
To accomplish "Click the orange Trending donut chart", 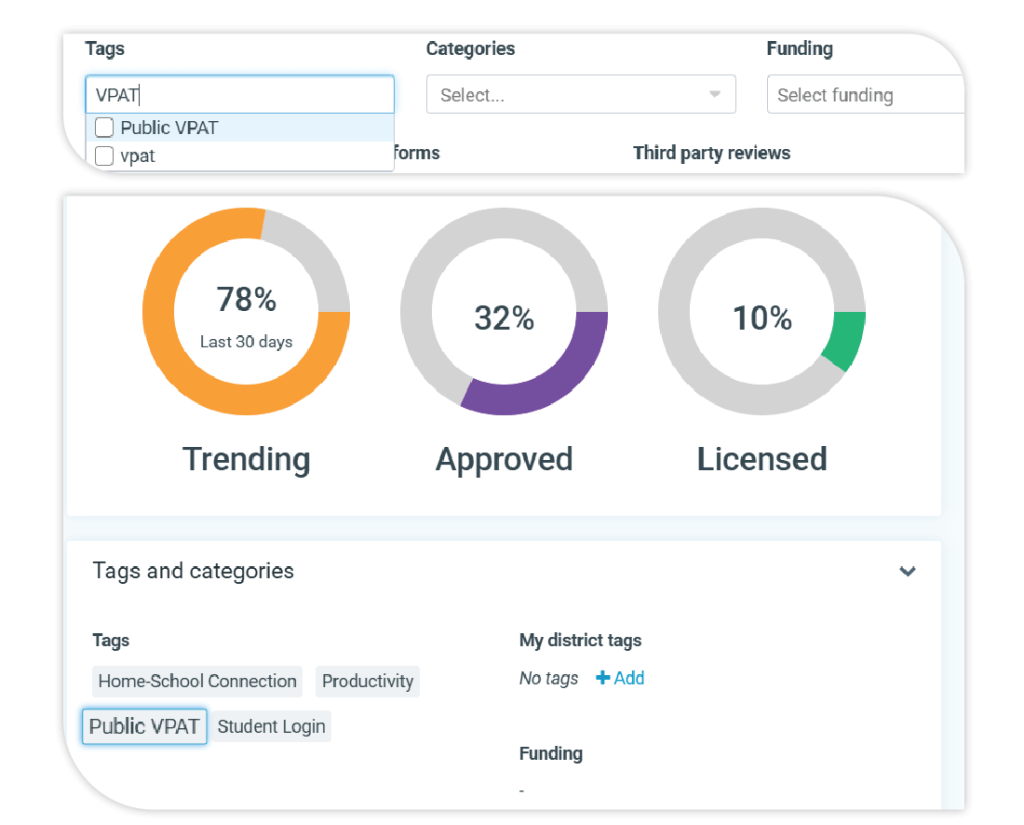I will (246, 312).
